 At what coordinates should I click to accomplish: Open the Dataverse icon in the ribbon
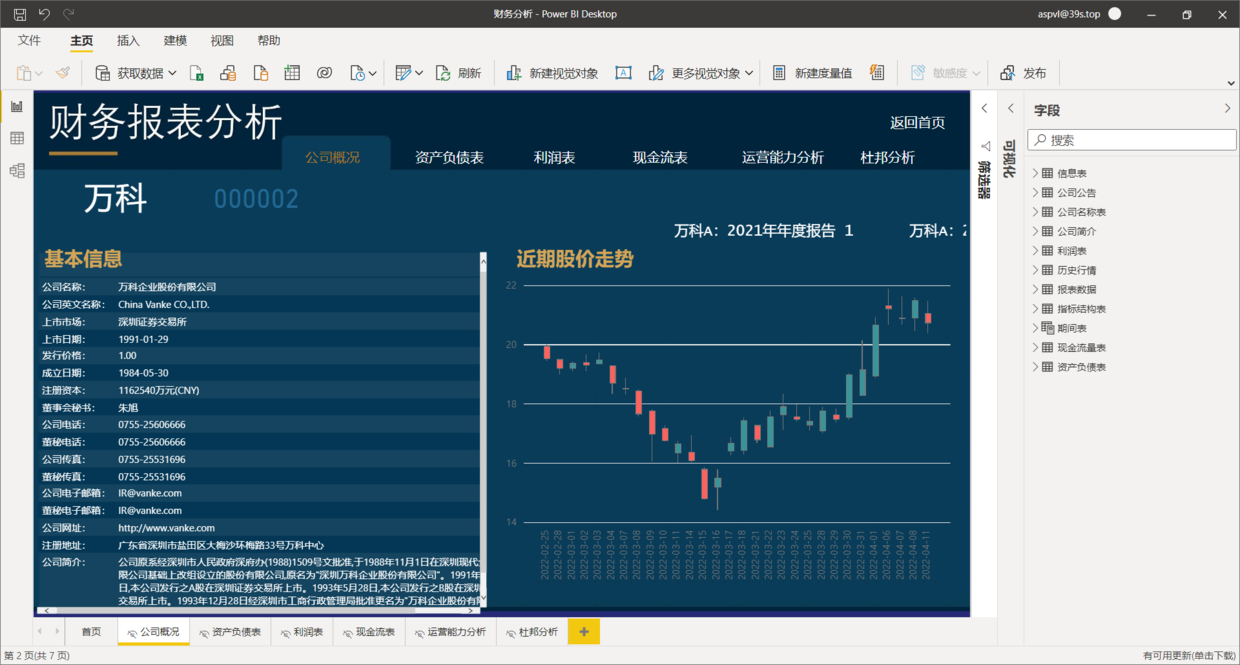(324, 73)
